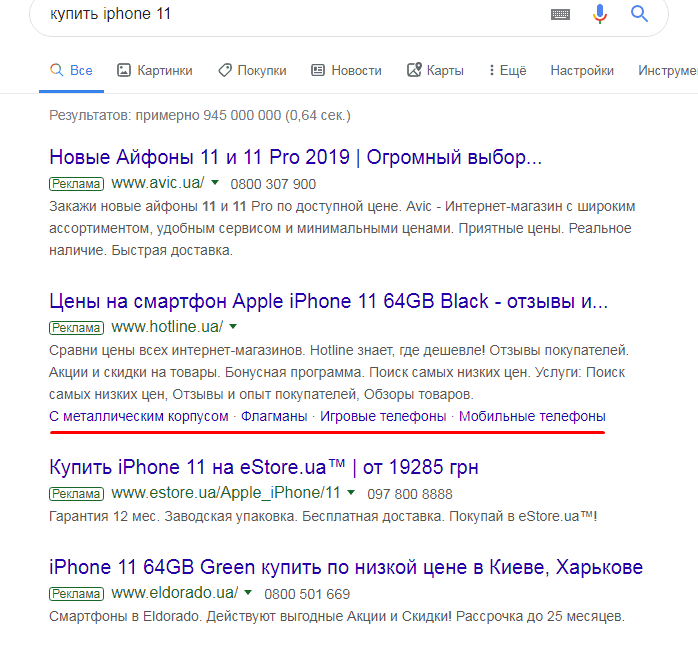Screen dimensions: 698x652
Task: Click the www.hotline.ua/ green URL
Action: click(x=167, y=327)
